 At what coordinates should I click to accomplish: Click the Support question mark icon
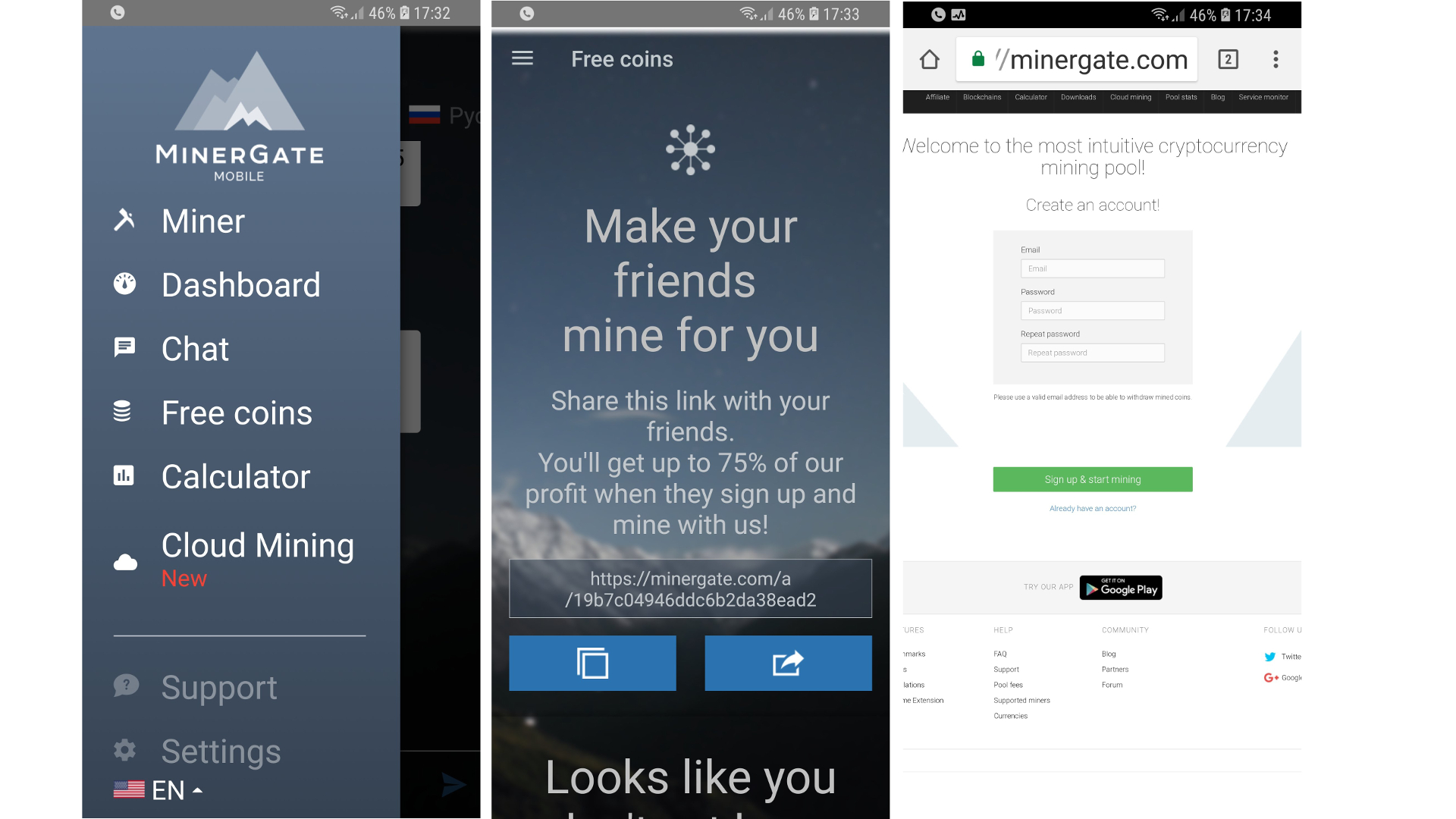tap(128, 688)
